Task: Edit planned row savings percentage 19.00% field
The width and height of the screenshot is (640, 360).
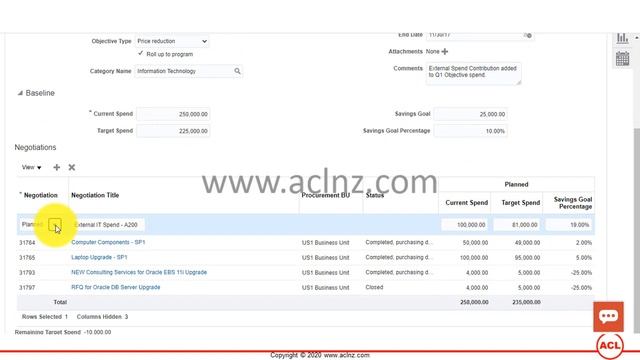Action: tap(569, 225)
